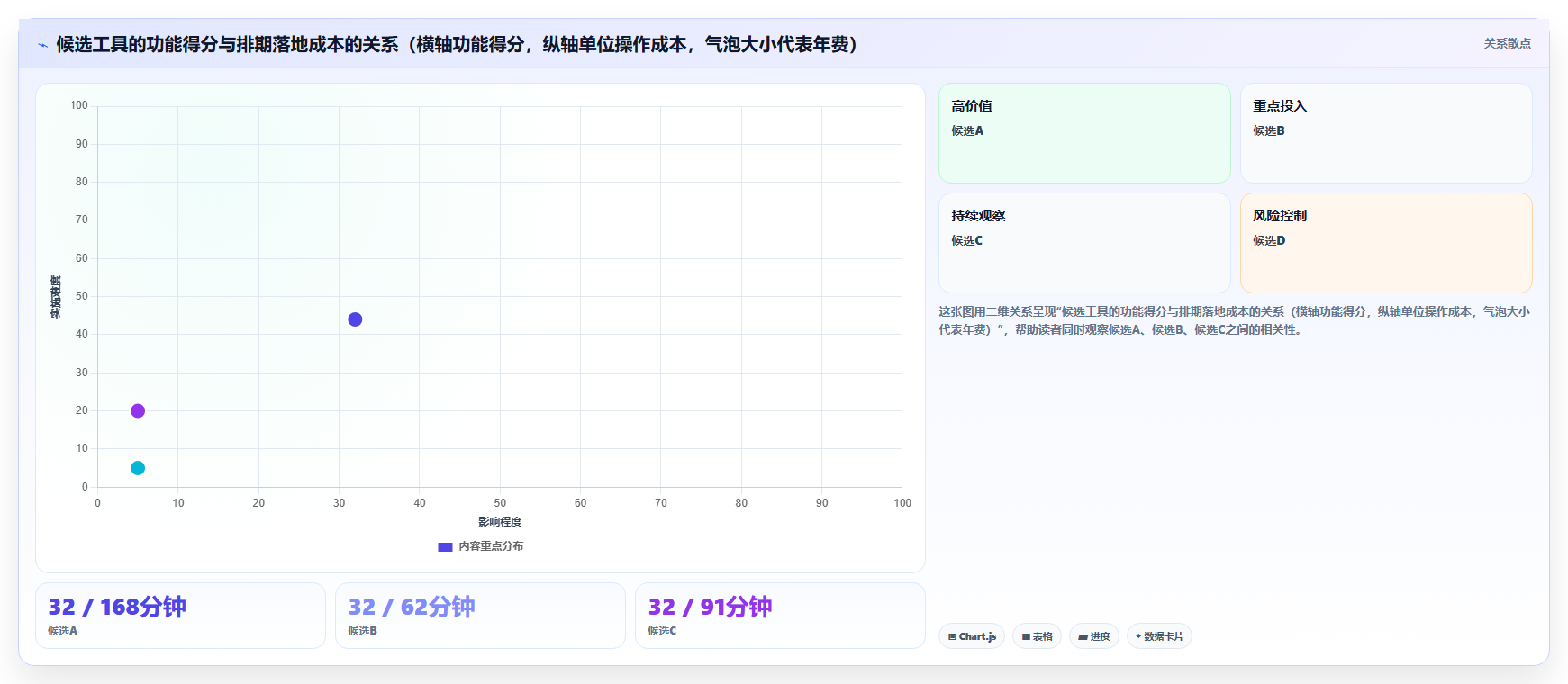Viewport: 1568px width, 684px height.
Task: Select the purple scatter point at 20
Action: click(138, 410)
